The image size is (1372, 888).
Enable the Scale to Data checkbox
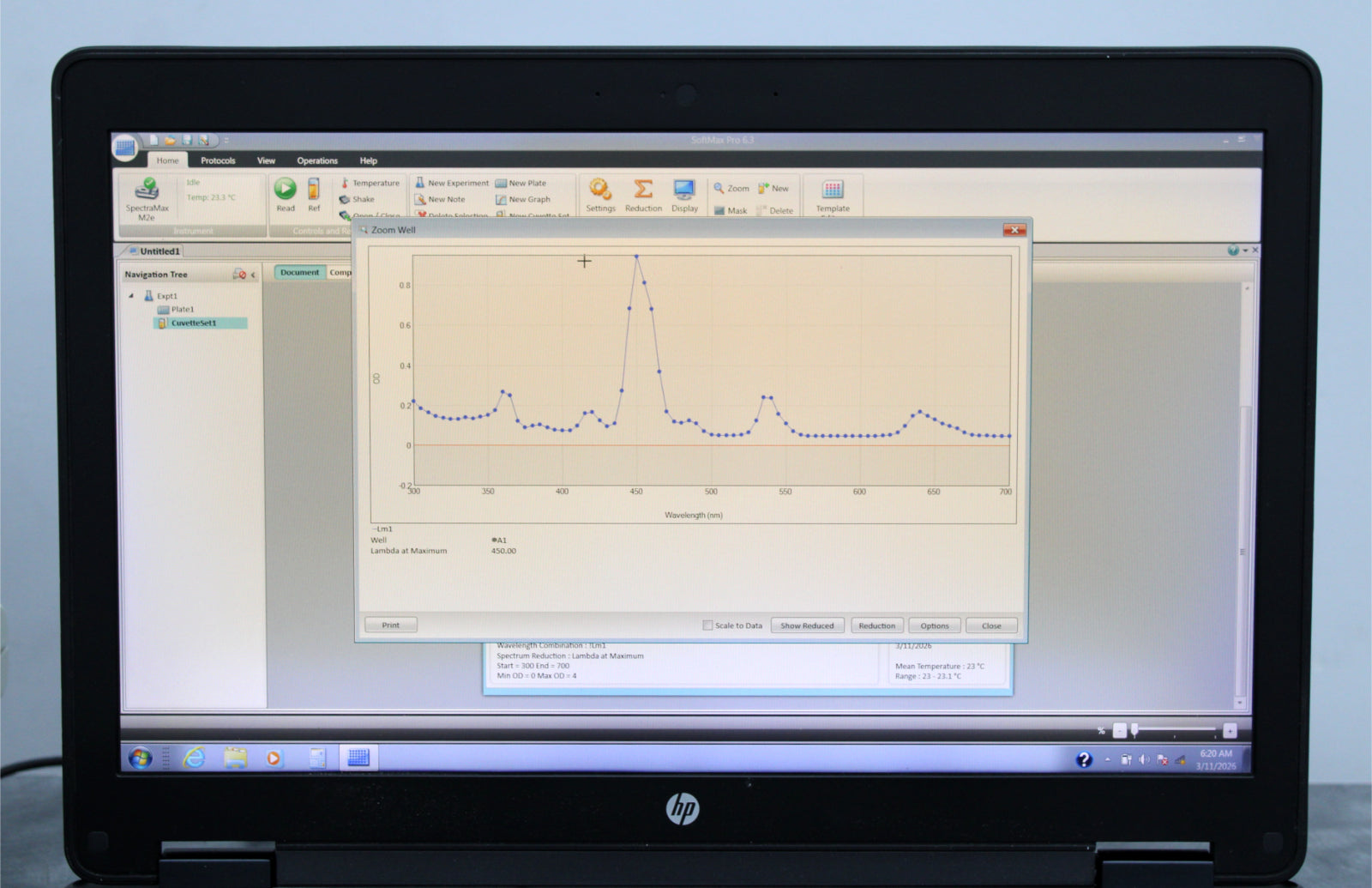pos(707,625)
